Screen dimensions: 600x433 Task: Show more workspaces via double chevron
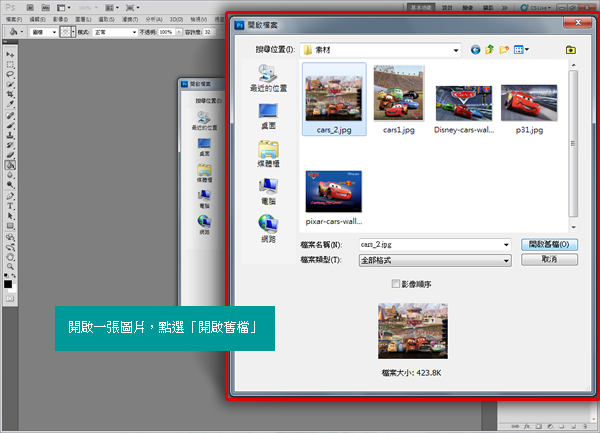click(x=504, y=8)
